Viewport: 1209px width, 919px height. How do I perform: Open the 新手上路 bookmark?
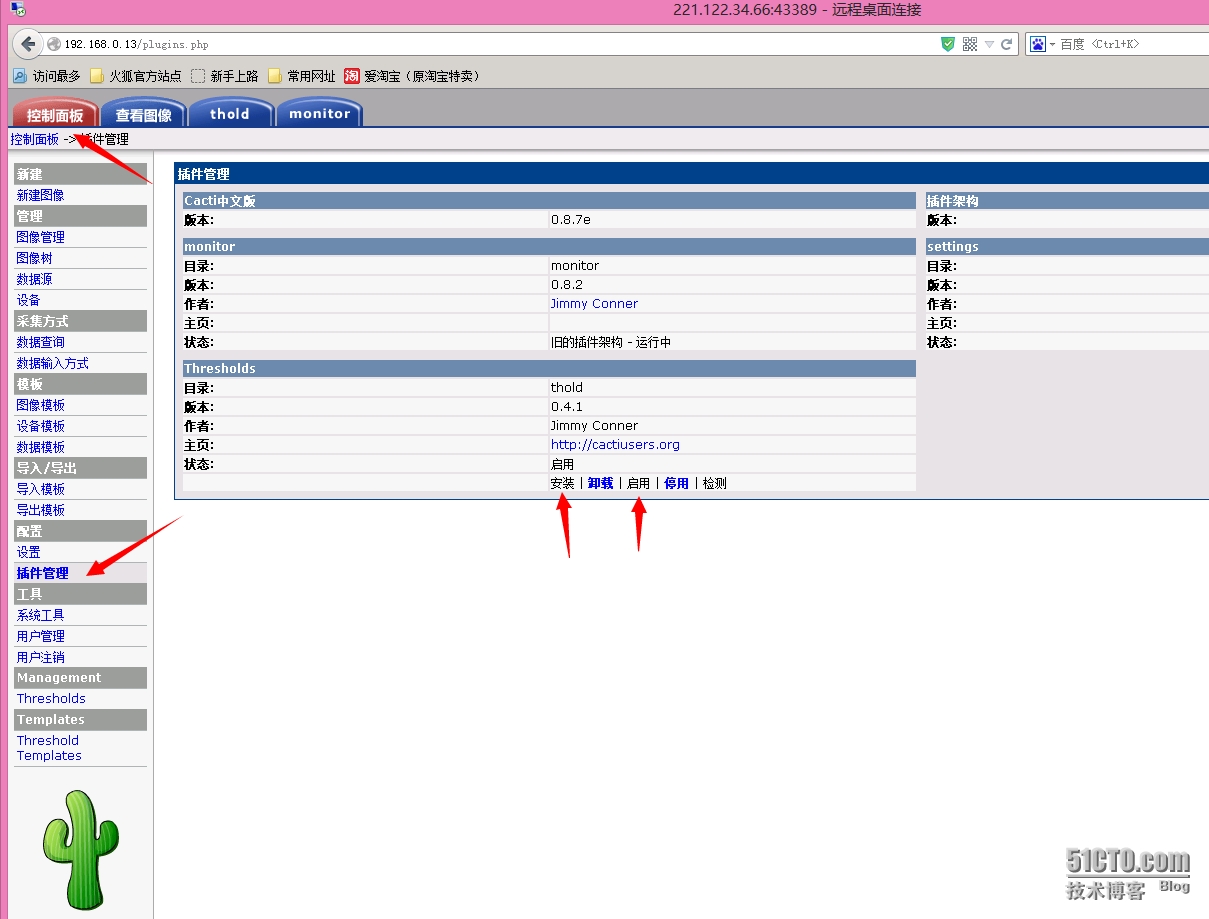(225, 76)
